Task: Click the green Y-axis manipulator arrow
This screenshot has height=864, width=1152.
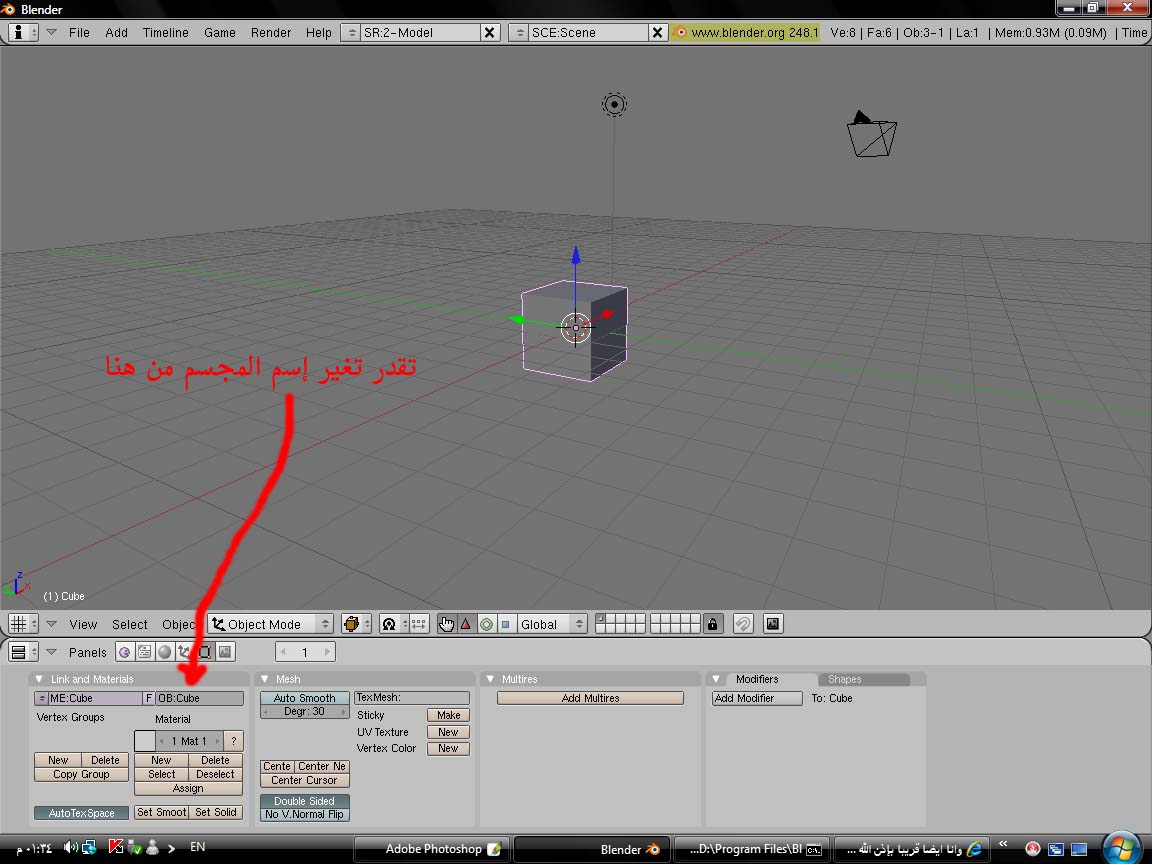Action: click(x=517, y=320)
